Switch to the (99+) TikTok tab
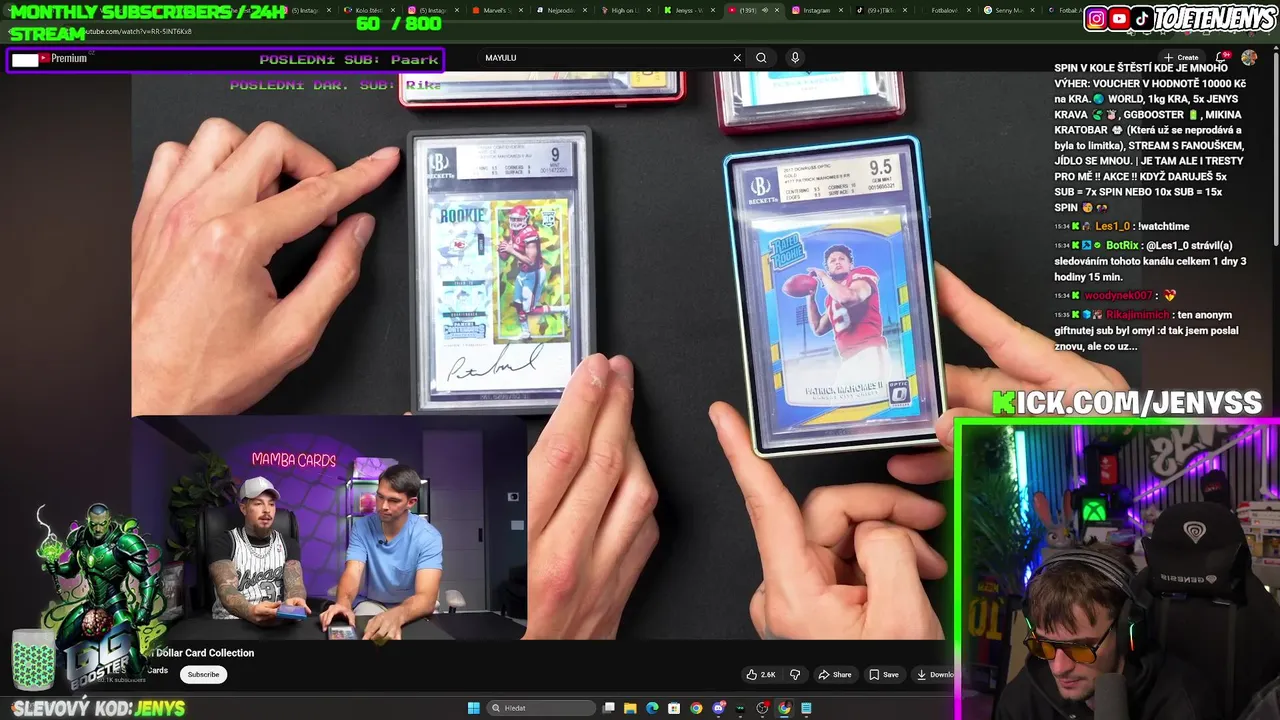This screenshot has height=720, width=1280. pyautogui.click(x=882, y=10)
